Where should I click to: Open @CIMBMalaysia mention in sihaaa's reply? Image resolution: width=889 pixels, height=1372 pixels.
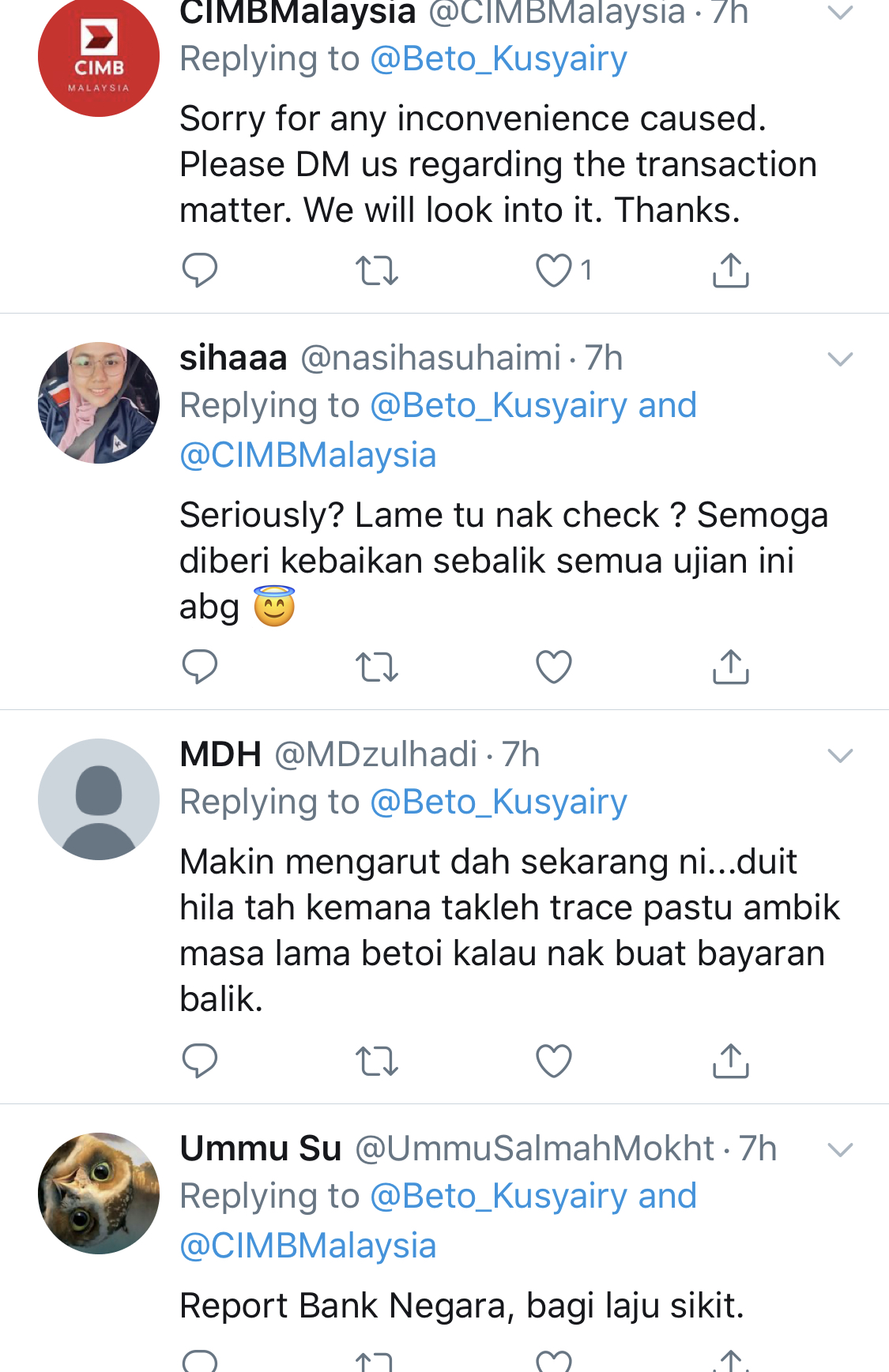pos(308,456)
